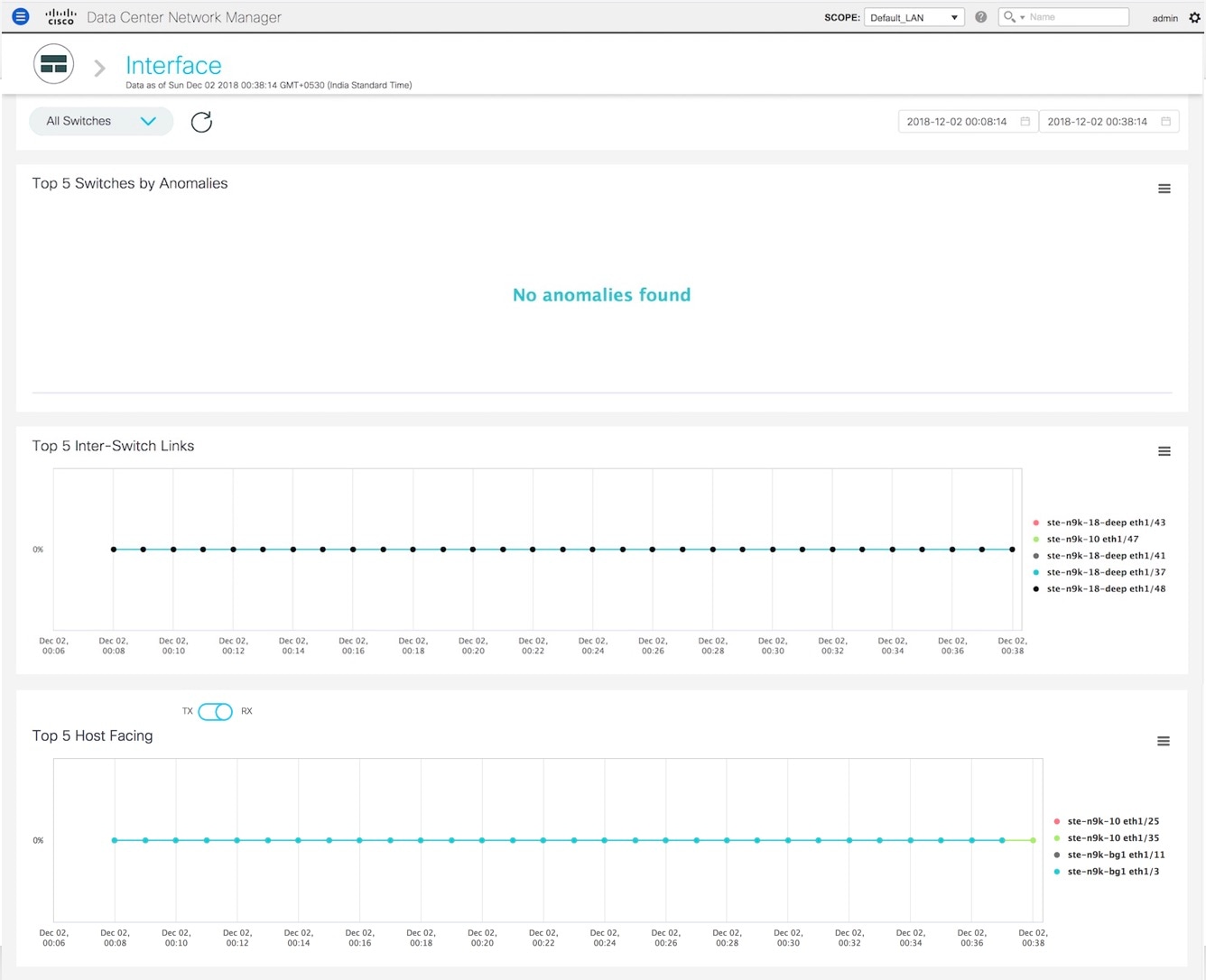1206x980 pixels.
Task: Toggle legend entry ste-n9k-10 eth1/25
Action: click(1112, 820)
